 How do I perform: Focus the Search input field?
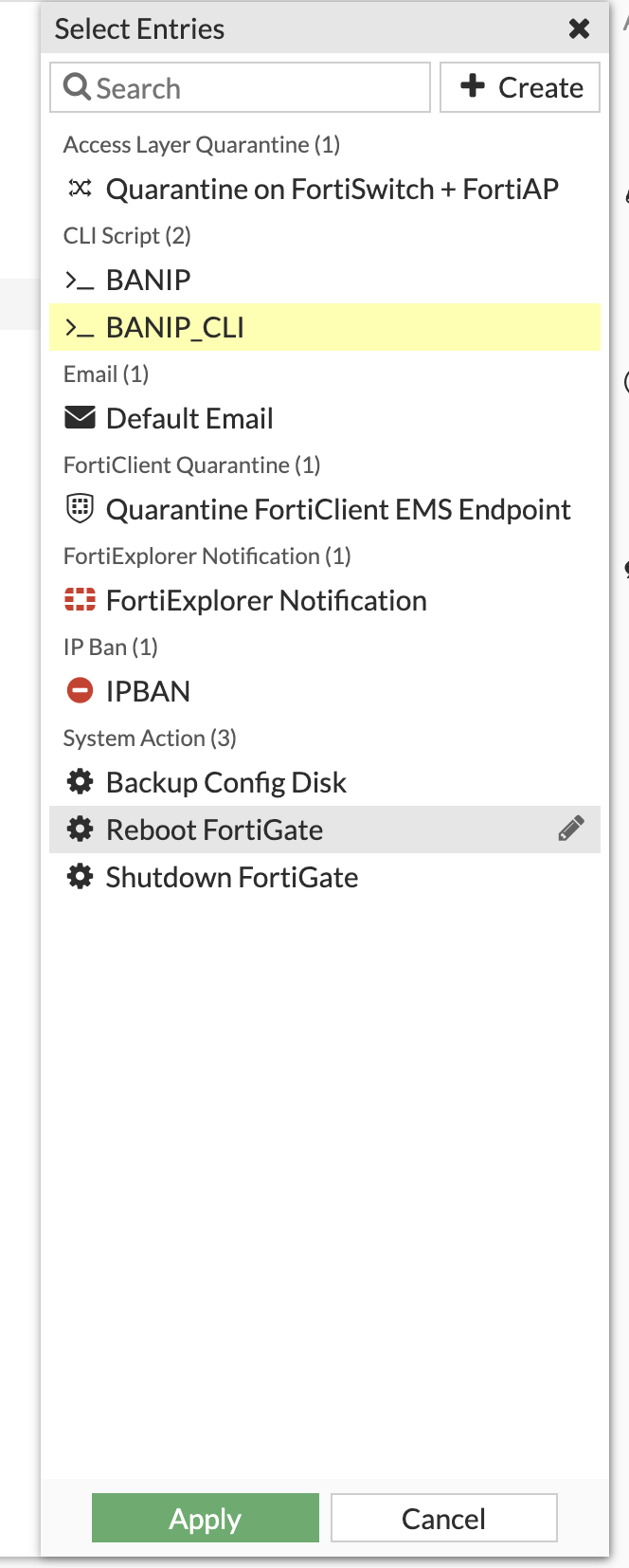[240, 87]
